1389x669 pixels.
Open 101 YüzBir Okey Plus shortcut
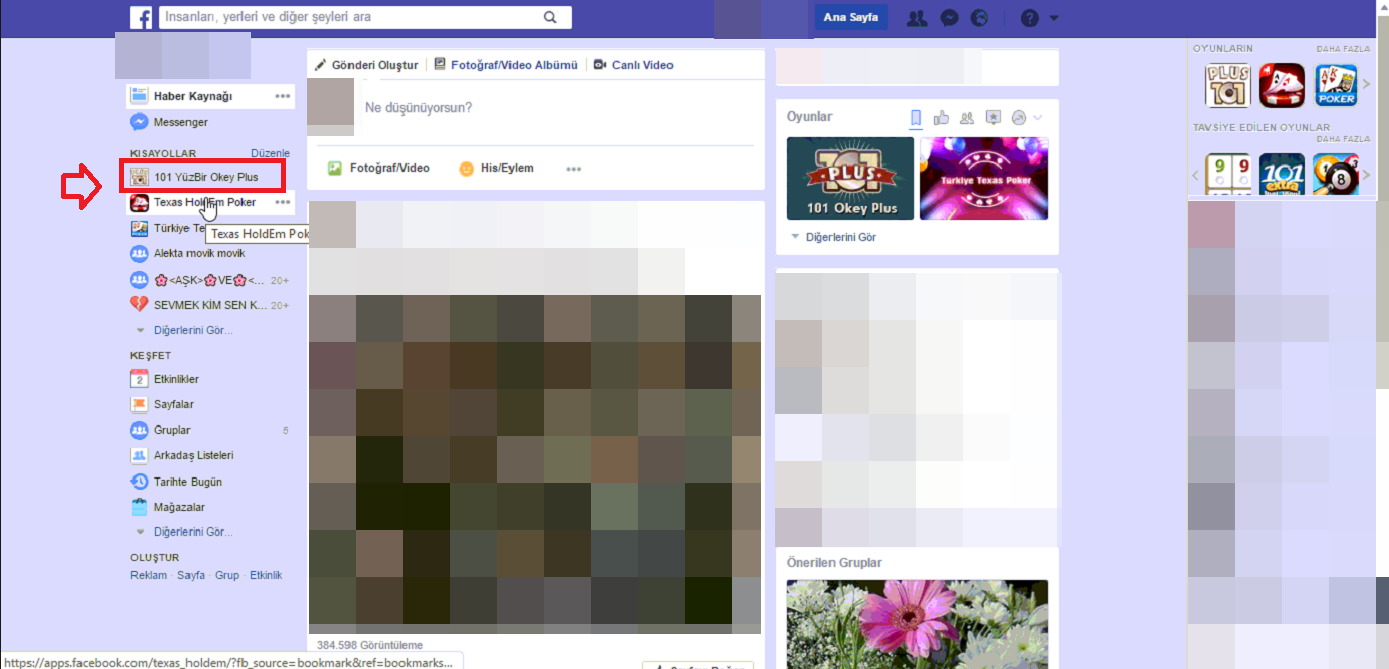[203, 177]
